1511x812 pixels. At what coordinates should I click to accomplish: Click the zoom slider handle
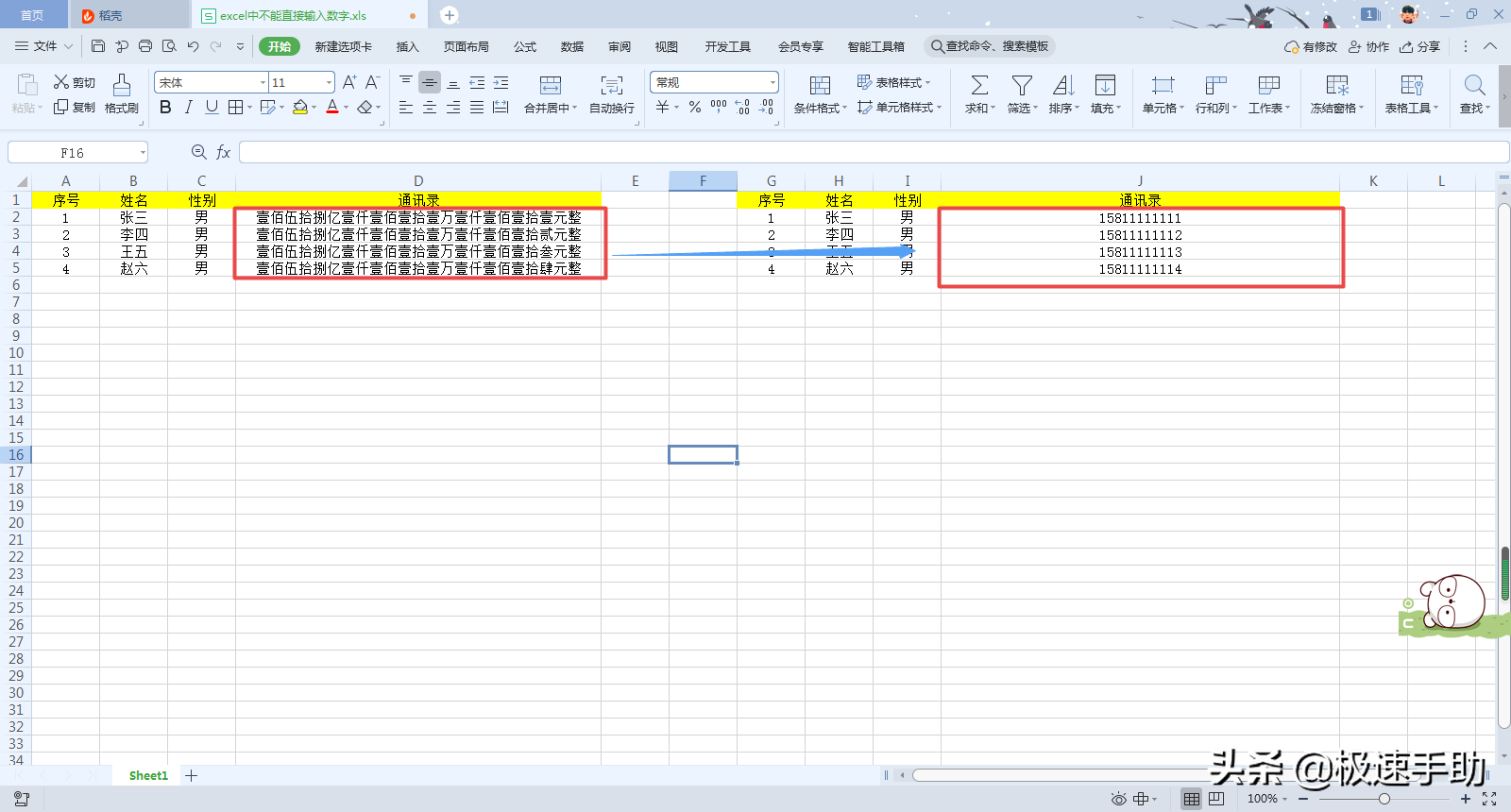tap(1384, 799)
